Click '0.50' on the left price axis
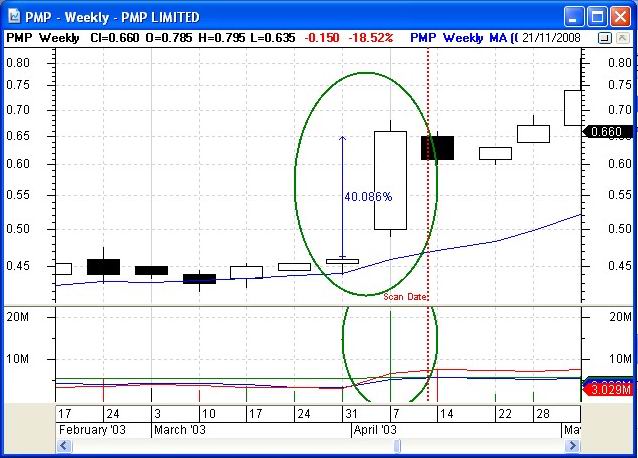The image size is (638, 458). tap(18, 229)
